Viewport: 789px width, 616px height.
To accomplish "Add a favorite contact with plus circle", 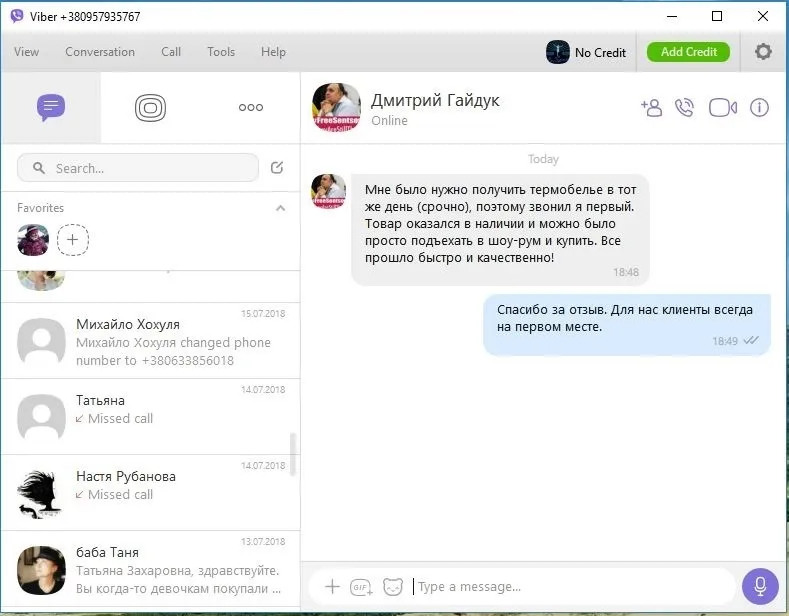I will point(73,240).
